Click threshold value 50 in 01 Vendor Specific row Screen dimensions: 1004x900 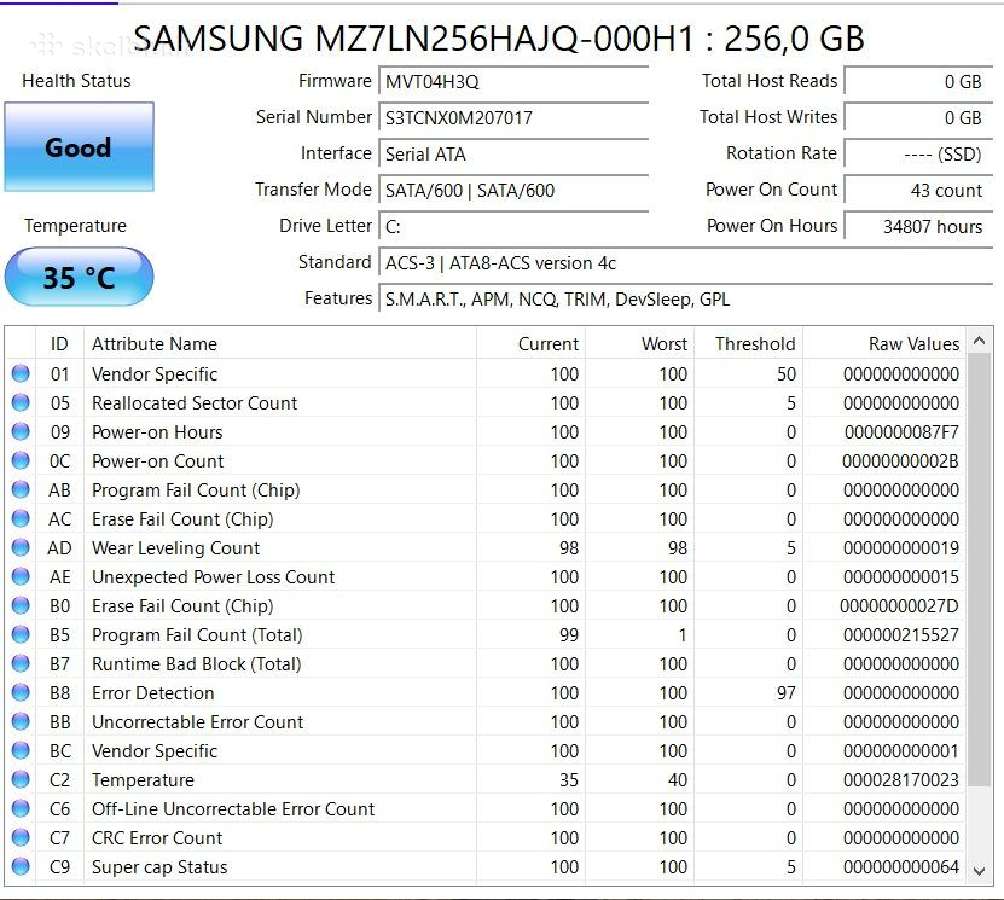(786, 374)
